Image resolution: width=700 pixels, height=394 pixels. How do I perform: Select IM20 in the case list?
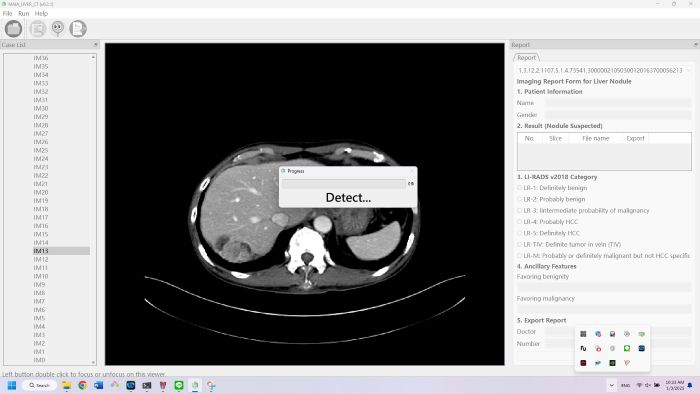[x=41, y=192]
